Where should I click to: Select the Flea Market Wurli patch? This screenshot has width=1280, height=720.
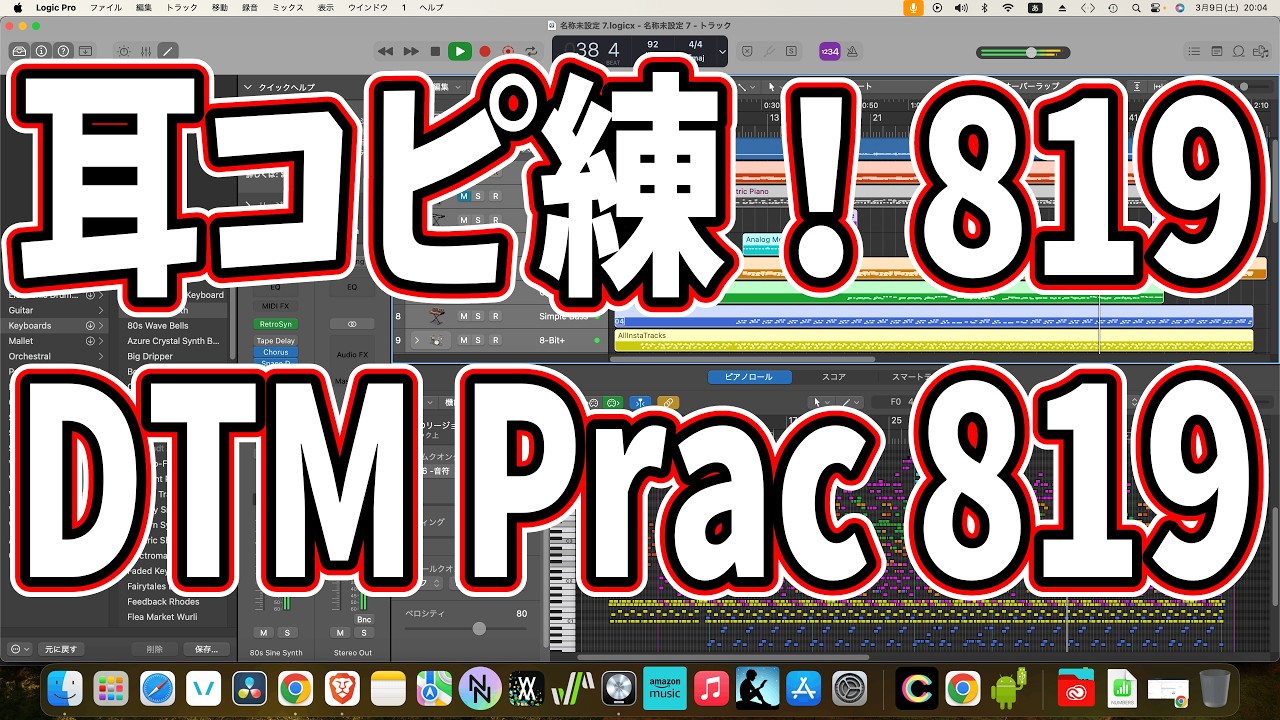click(x=162, y=617)
